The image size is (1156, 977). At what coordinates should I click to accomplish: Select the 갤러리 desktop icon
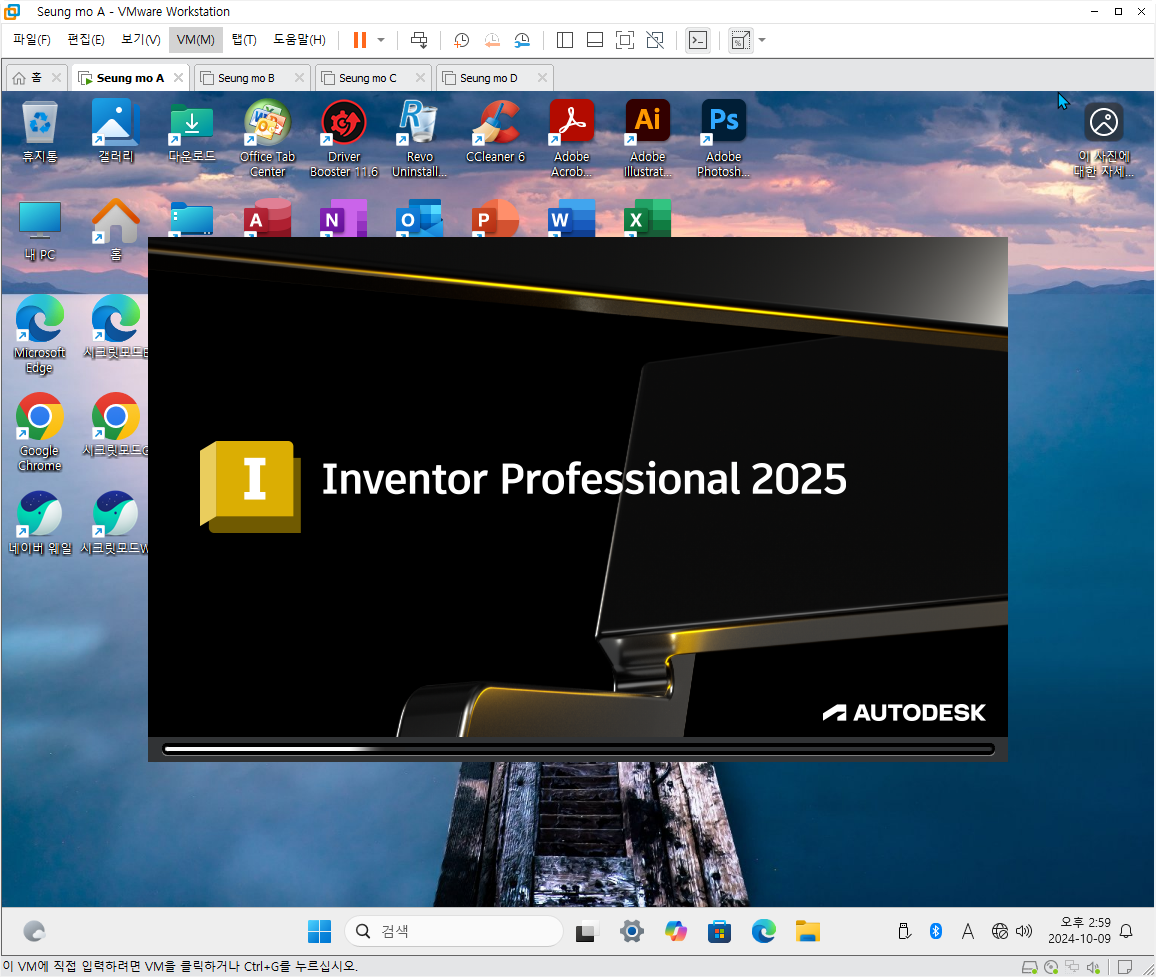pyautogui.click(x=116, y=131)
